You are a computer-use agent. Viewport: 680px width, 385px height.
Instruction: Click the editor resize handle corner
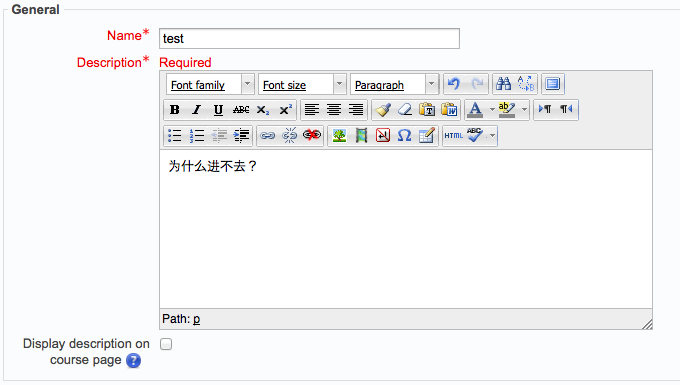(x=647, y=324)
